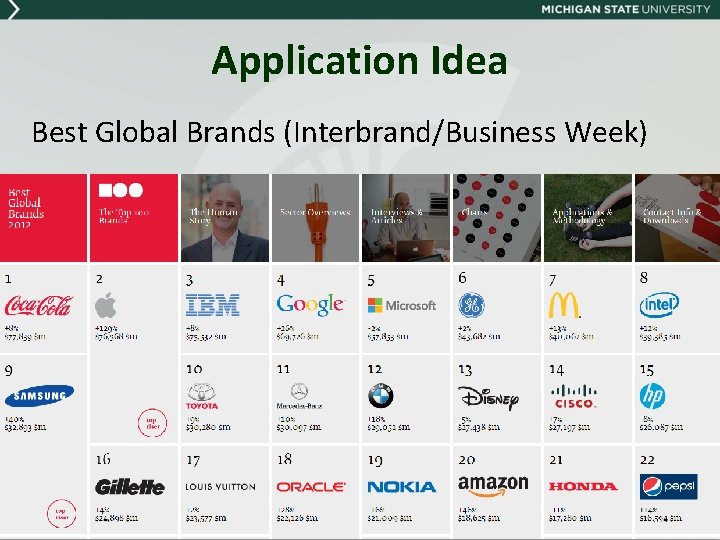
Task: Select the Louis Vuitton logo tile
Action: pyautogui.click(x=220, y=487)
